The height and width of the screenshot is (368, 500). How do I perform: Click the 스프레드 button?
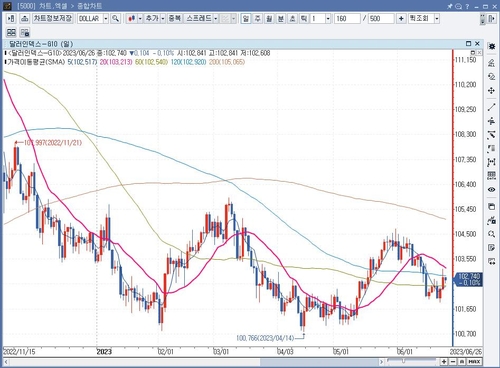[199, 19]
